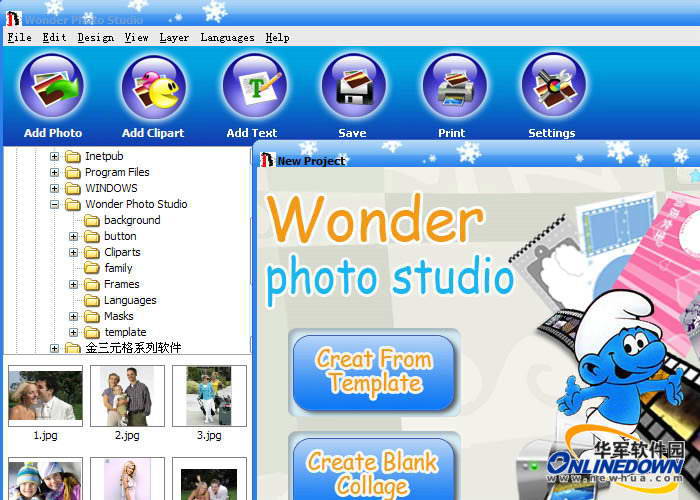Image resolution: width=700 pixels, height=500 pixels.
Task: Select the Add Text tool icon
Action: [x=255, y=86]
